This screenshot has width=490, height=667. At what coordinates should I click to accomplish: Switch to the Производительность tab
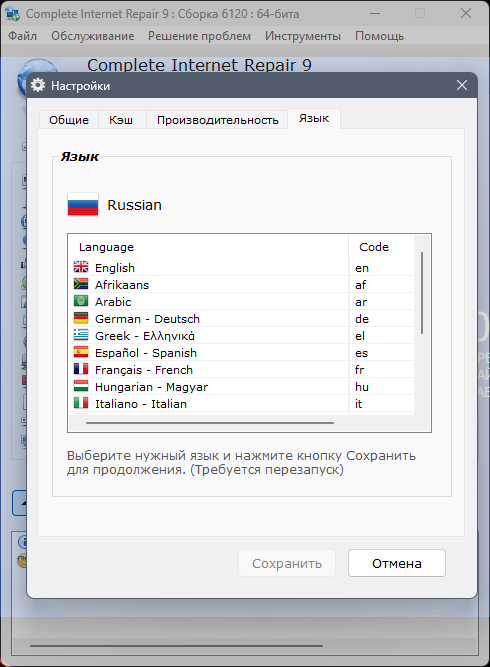[x=217, y=120]
